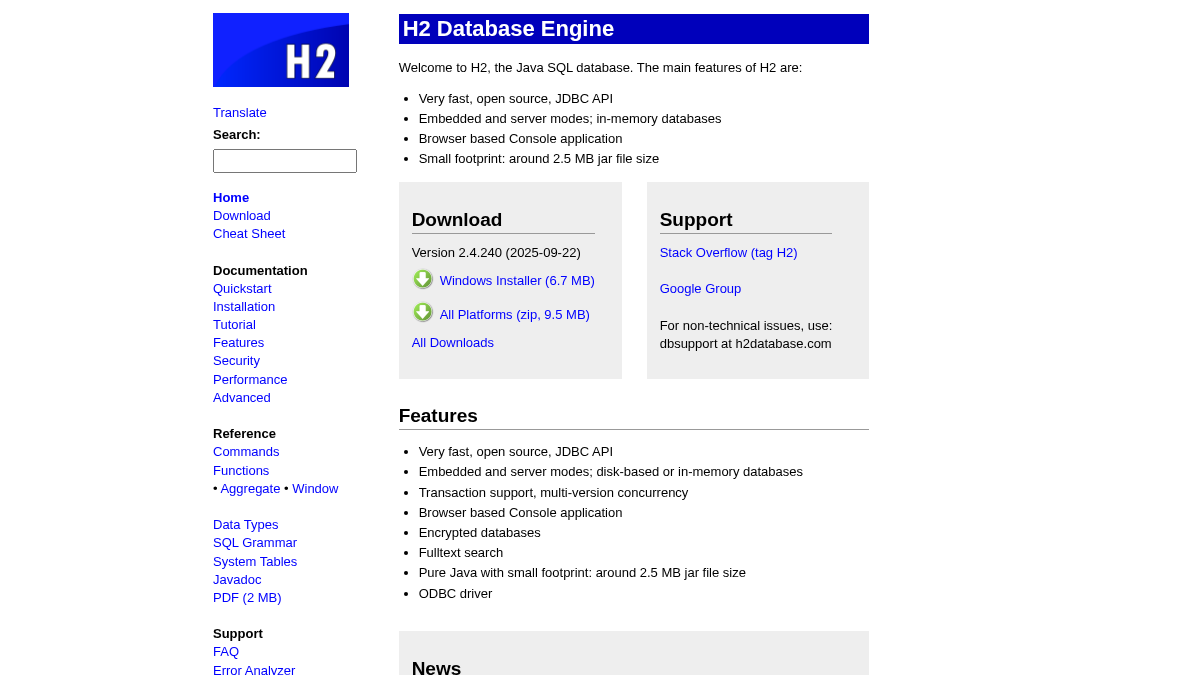Open Commands reference
Image resolution: width=1200 pixels, height=675 pixels.
pyautogui.click(x=246, y=452)
